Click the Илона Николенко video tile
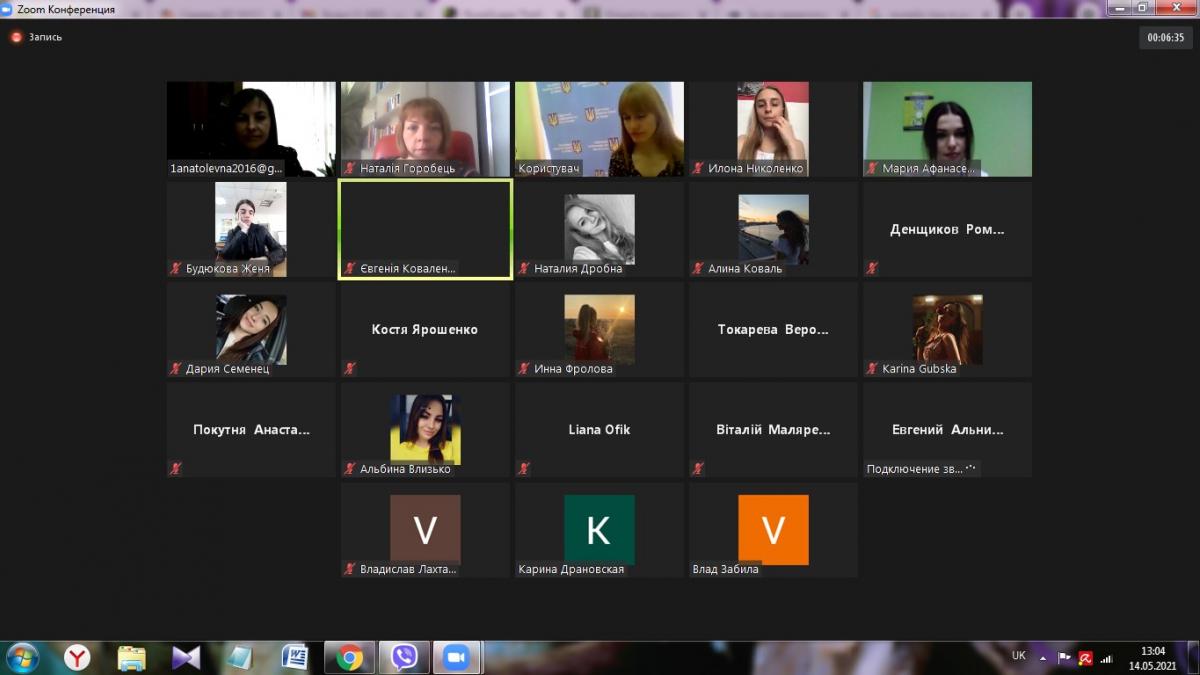Viewport: 1200px width, 675px height. pyautogui.click(x=773, y=128)
